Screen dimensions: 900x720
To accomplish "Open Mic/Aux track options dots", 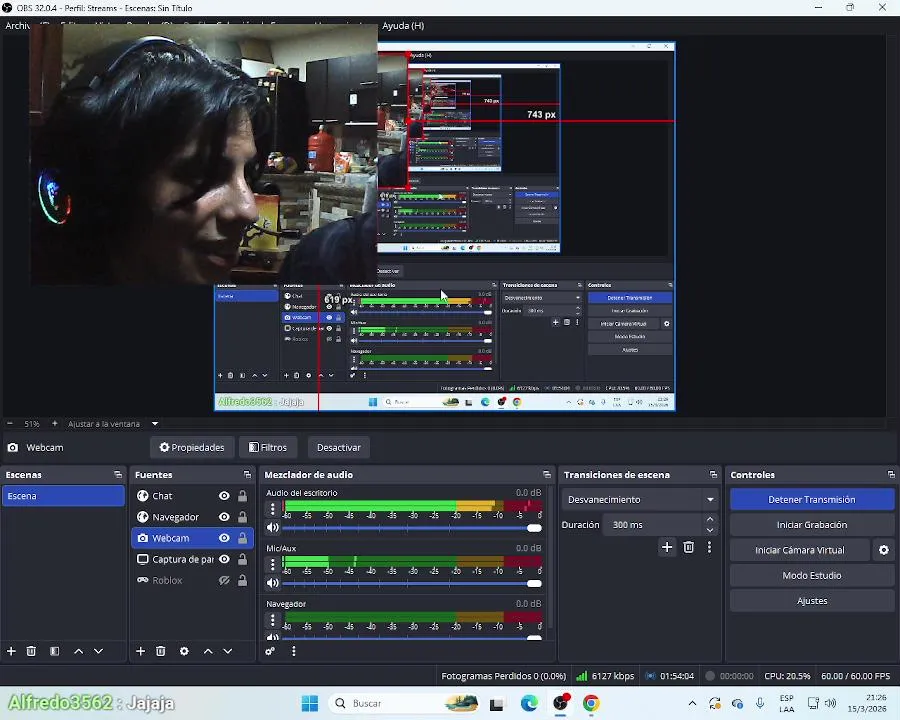I will tap(273, 564).
